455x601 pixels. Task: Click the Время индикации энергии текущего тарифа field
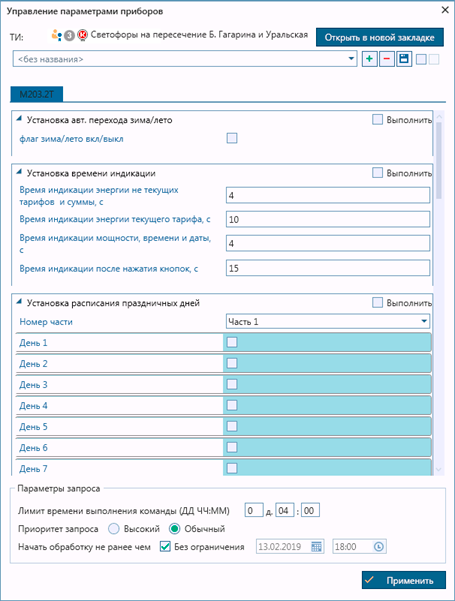pyautogui.click(x=328, y=219)
